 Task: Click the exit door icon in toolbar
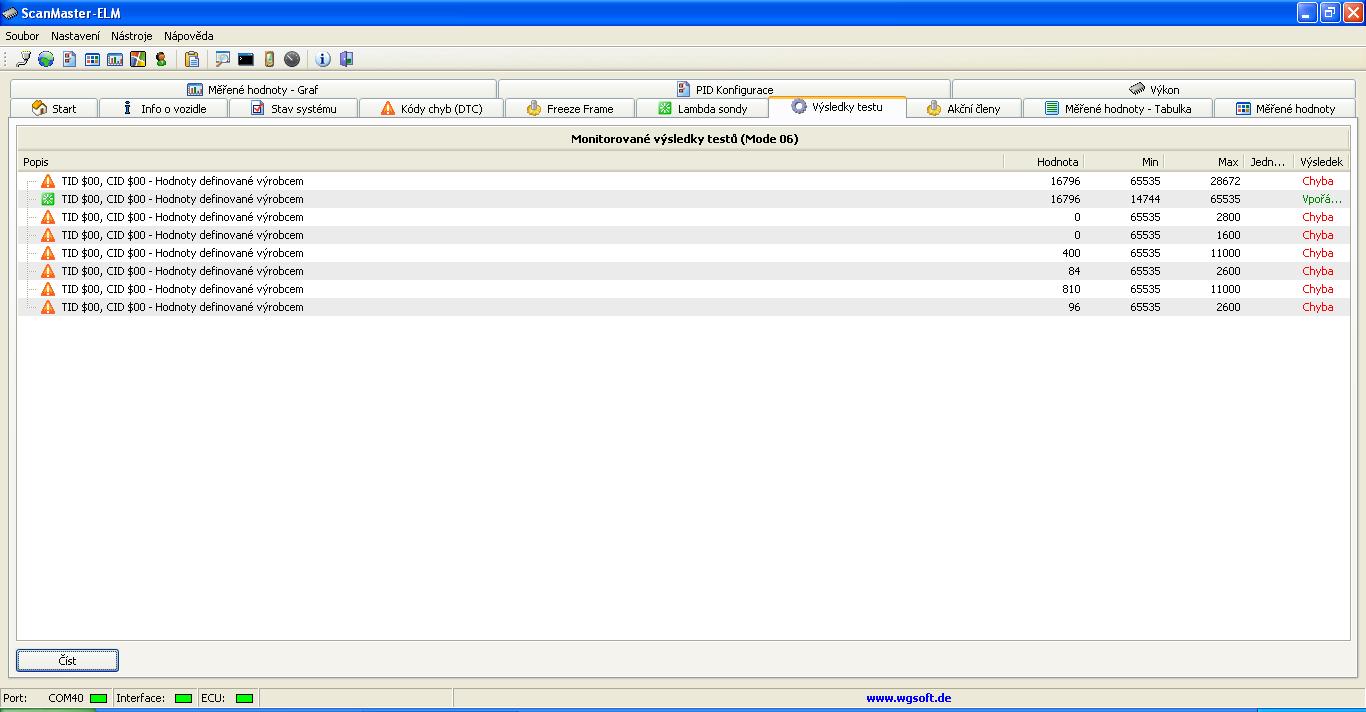point(346,59)
